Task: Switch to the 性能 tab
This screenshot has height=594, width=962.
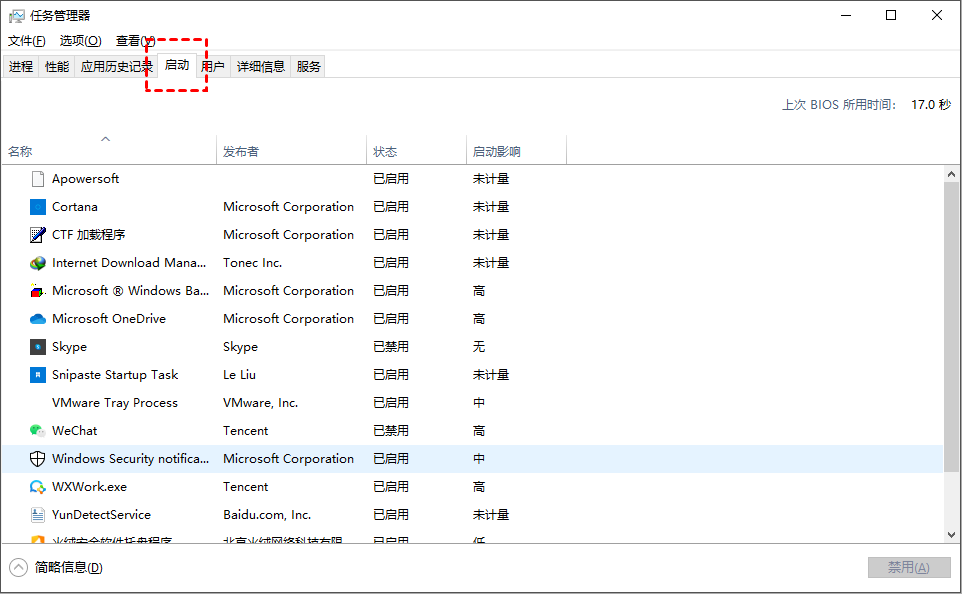Action: coord(57,66)
